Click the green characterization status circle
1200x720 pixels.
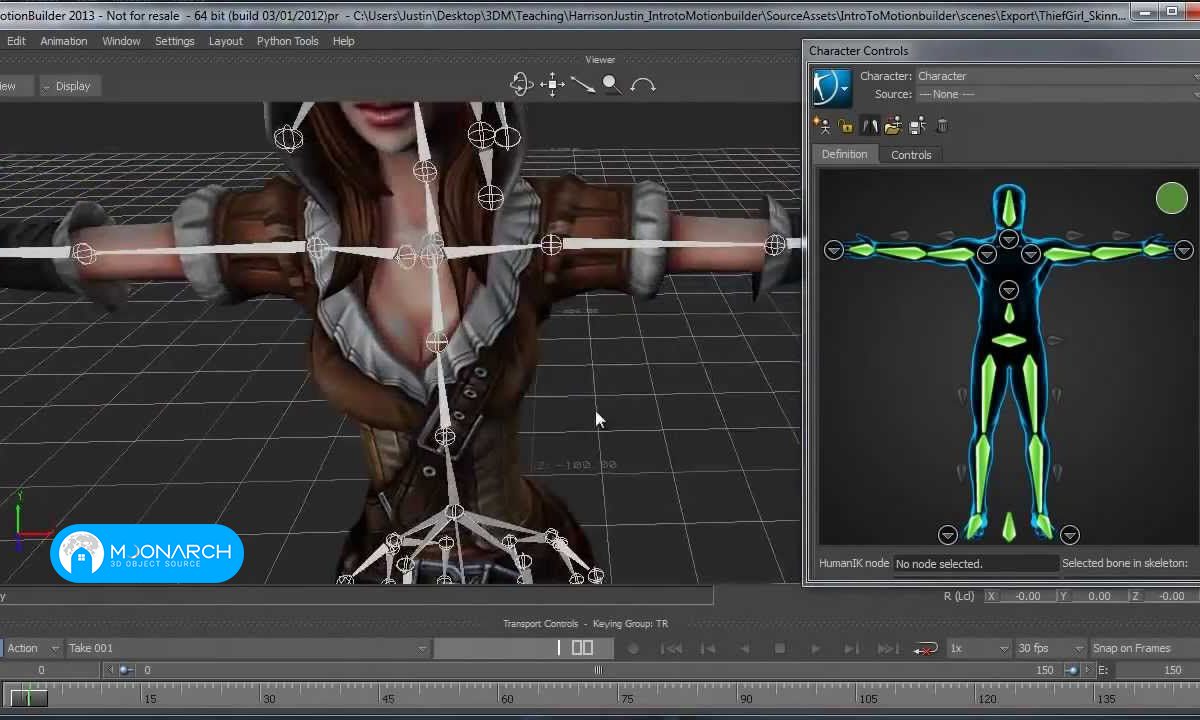click(x=1171, y=198)
